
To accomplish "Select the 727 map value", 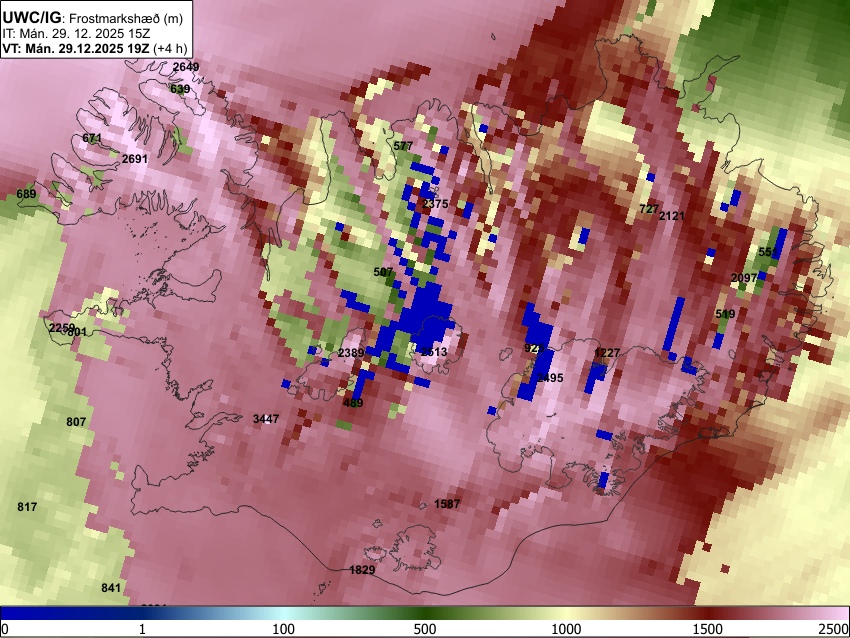I will coord(649,209).
